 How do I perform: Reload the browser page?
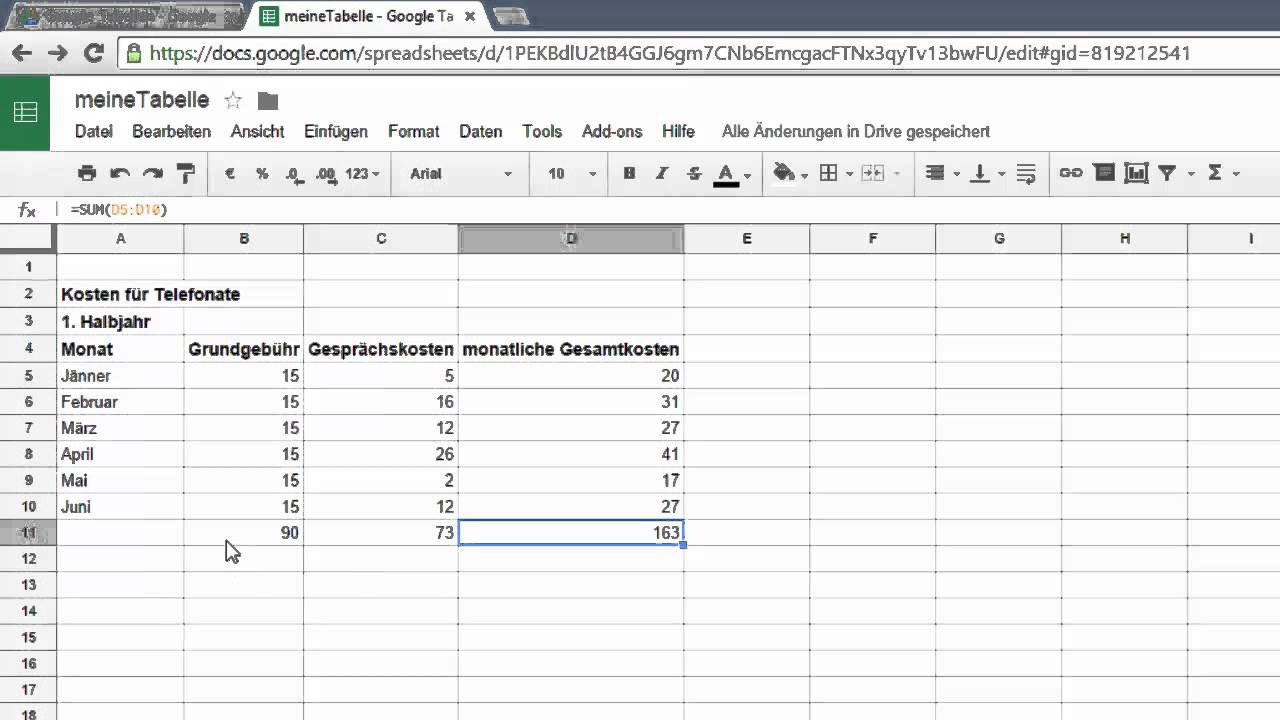95,53
